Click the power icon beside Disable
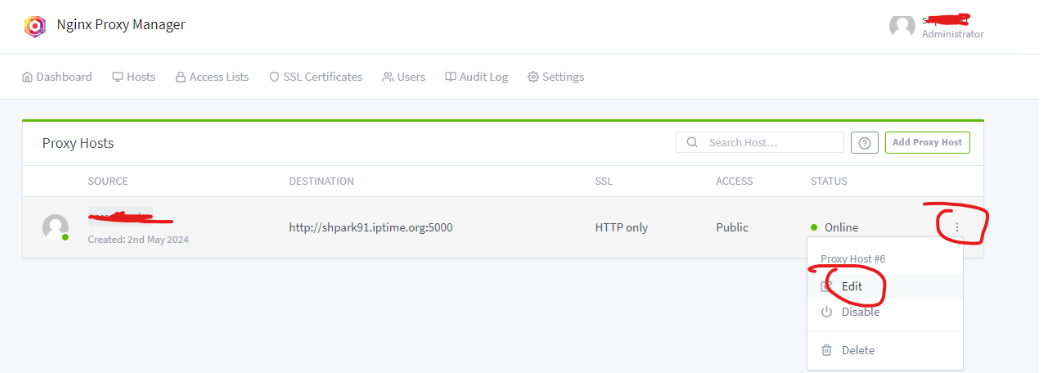Screen dimensions: 1042x373 [x=826, y=312]
